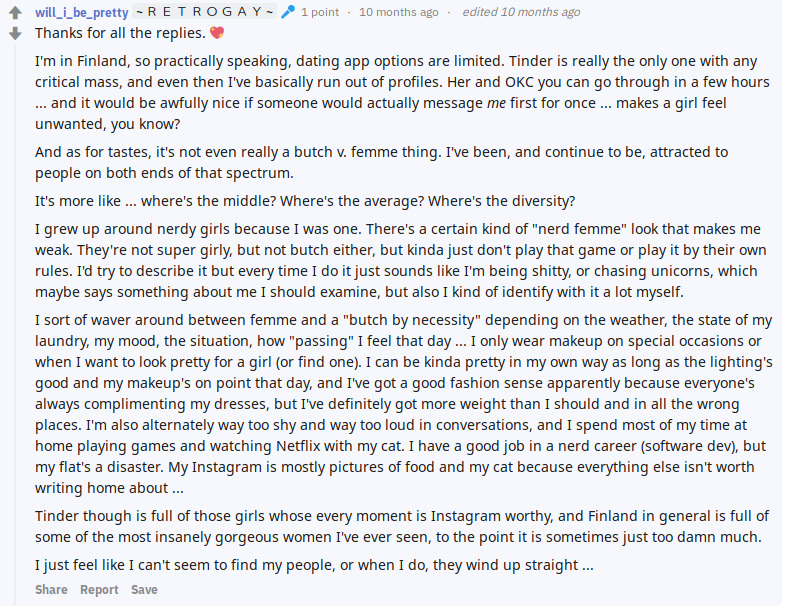This screenshot has height=613, width=798.
Task: Click the sparkling heart emoji after 'replies'
Action: click(217, 33)
